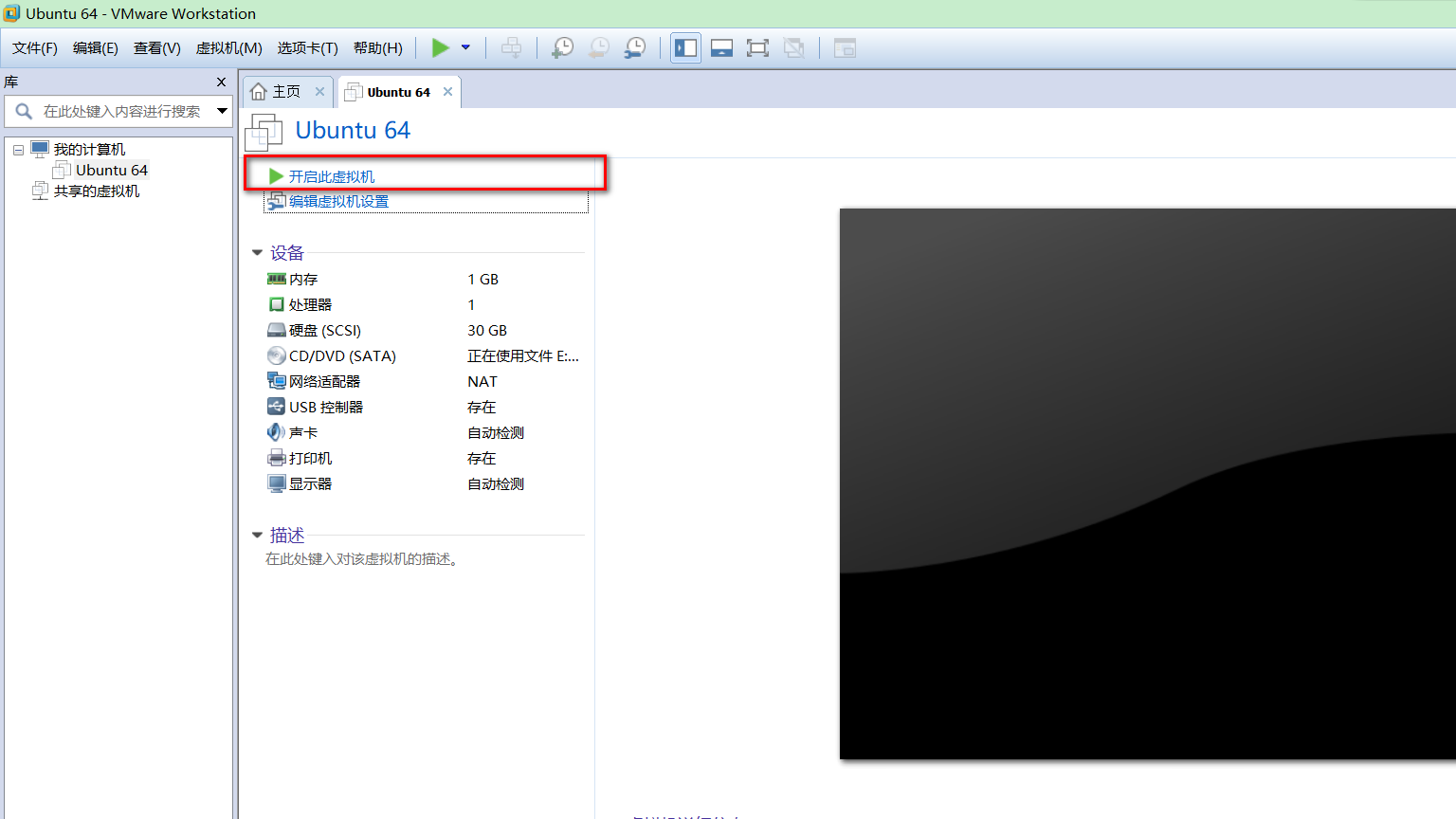Open the power options dropdown arrow
The height and width of the screenshot is (819, 1456).
tap(464, 47)
